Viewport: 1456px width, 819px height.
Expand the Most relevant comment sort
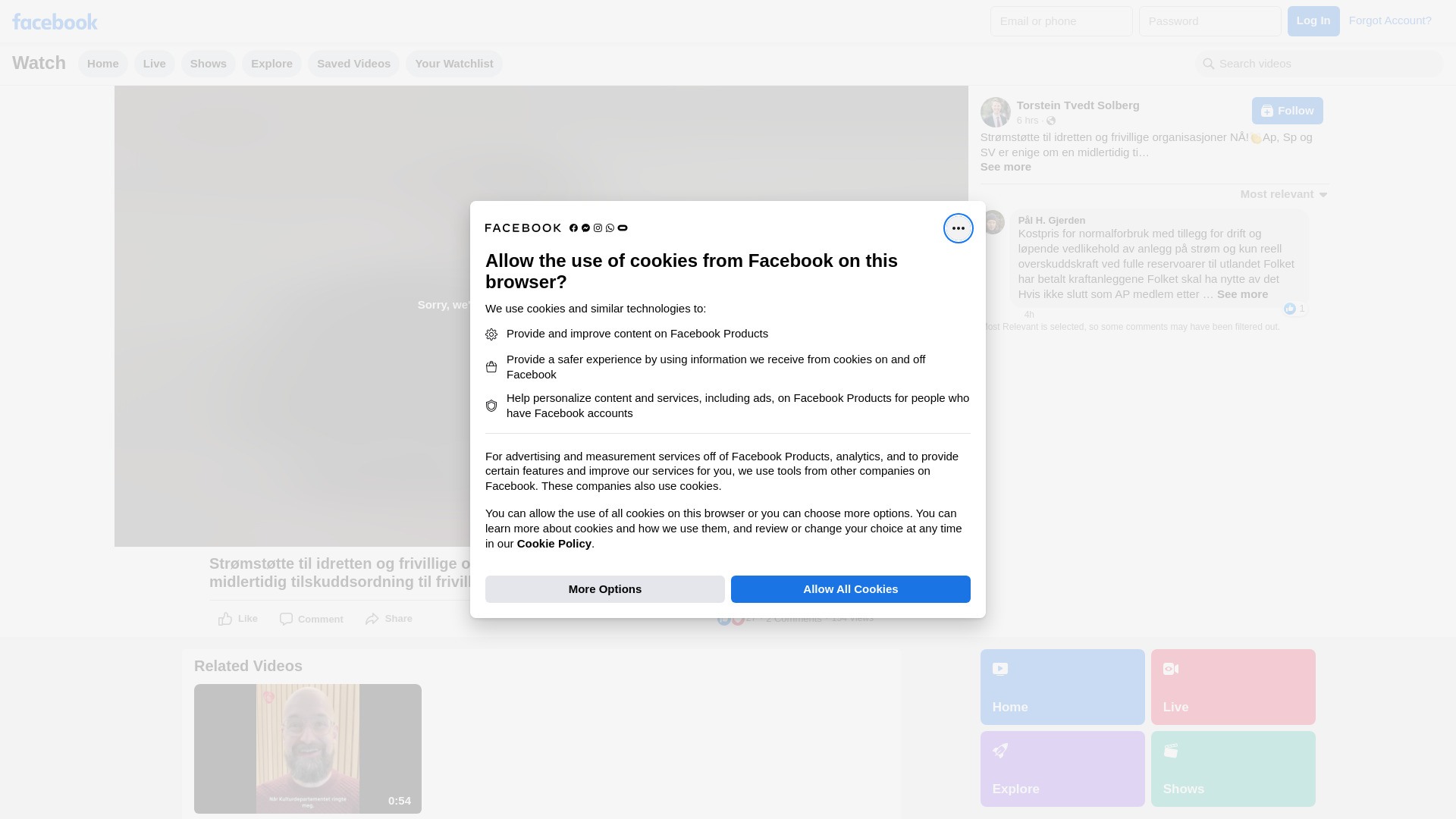pos(1283,194)
